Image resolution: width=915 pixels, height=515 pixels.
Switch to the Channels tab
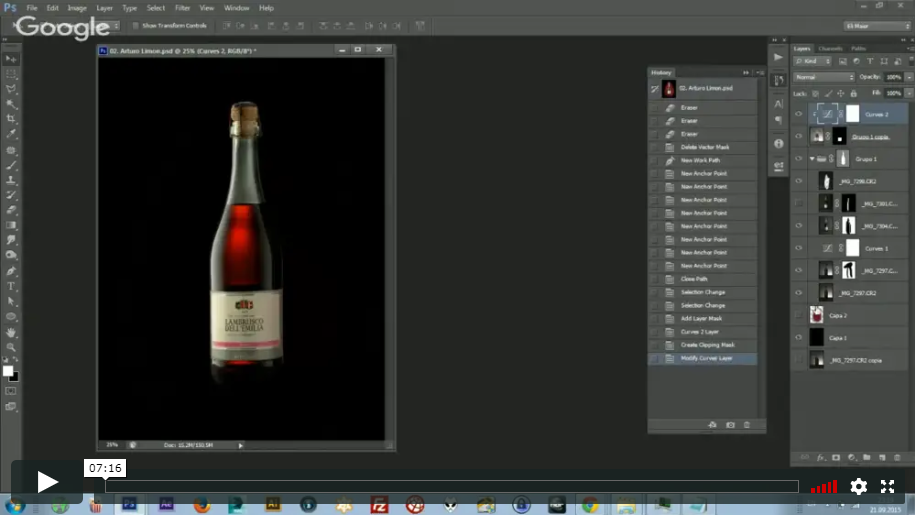(x=830, y=48)
